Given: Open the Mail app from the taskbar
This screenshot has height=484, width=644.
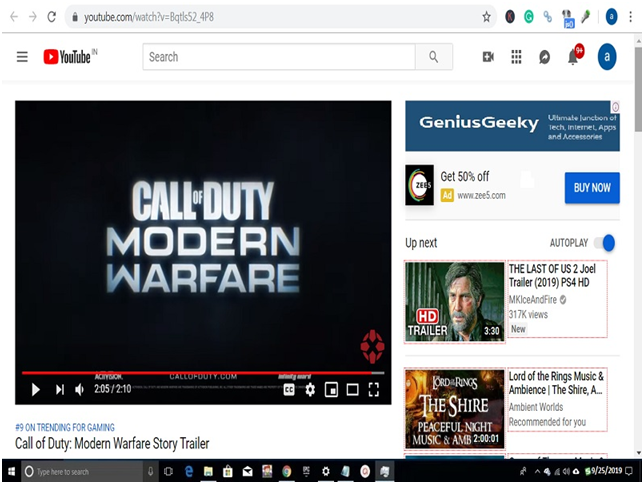Looking at the screenshot, I should click(x=247, y=471).
